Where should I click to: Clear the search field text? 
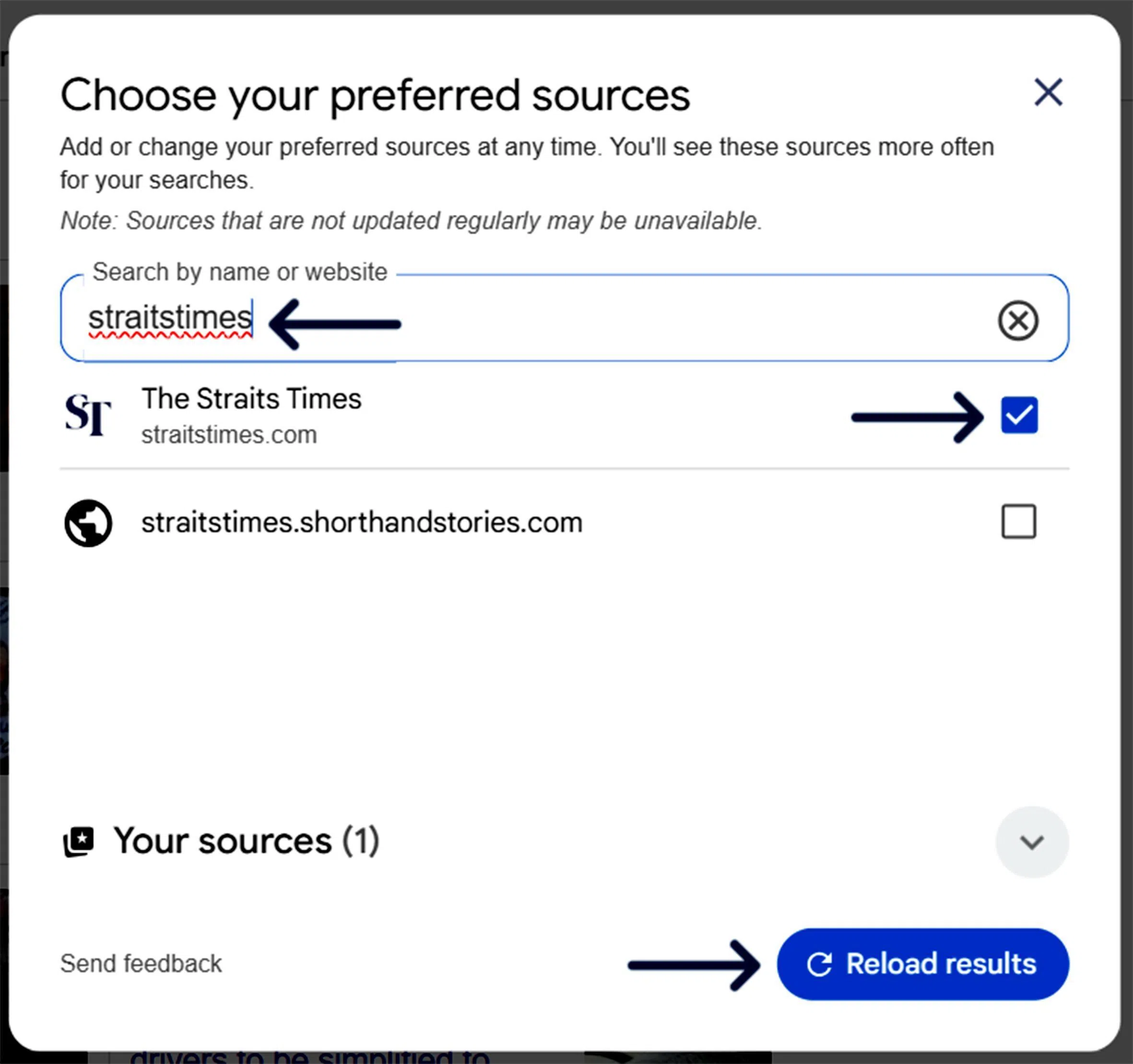click(1017, 320)
